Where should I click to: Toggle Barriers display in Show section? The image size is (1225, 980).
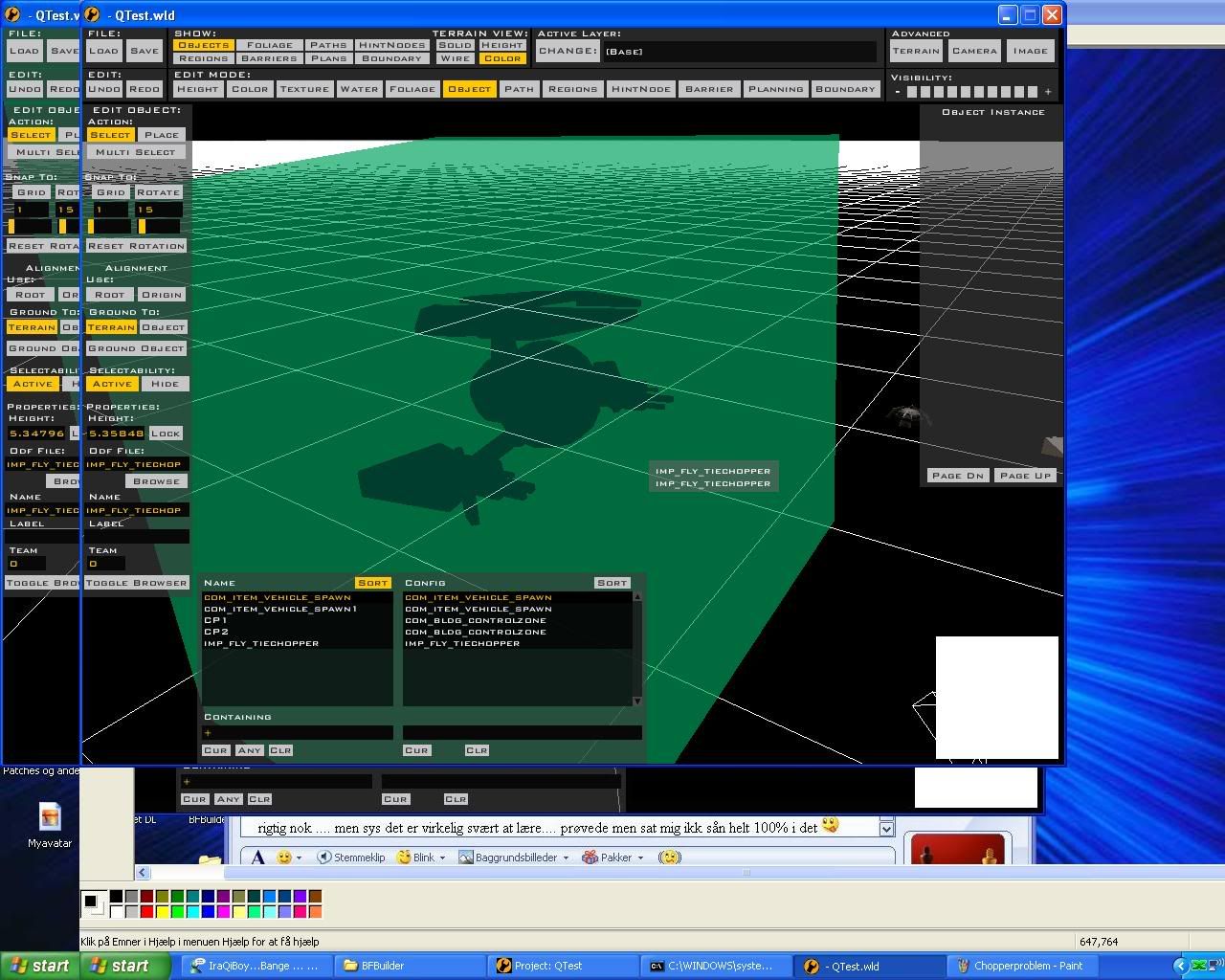[x=269, y=58]
